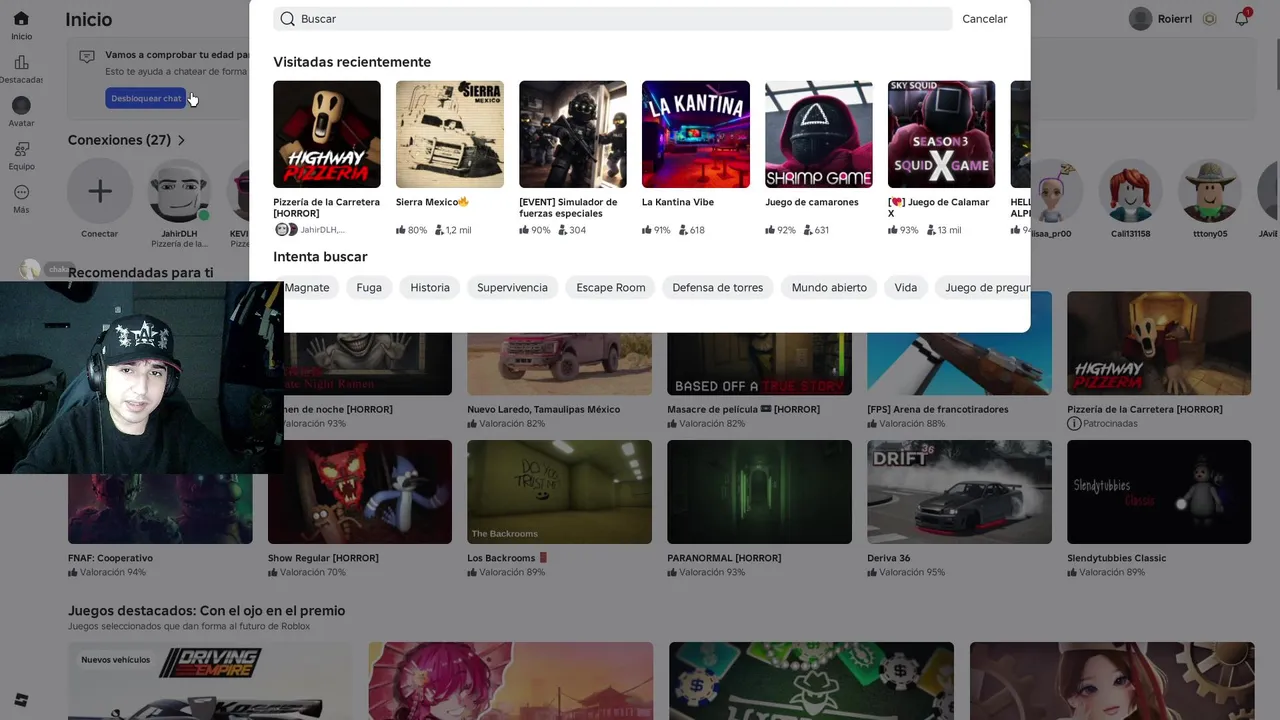Click the Patrocinadas info icon
Screen dimensions: 1280x720
pyautogui.click(x=1074, y=424)
